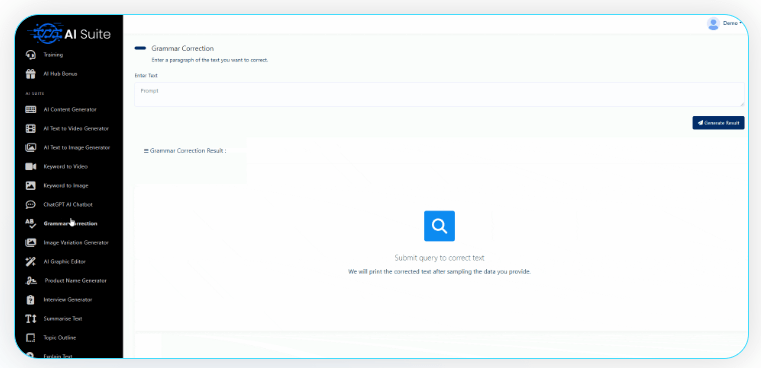Click 'Enter a paragraph of the text' description
The width and height of the screenshot is (761, 368).
pyautogui.click(x=210, y=60)
